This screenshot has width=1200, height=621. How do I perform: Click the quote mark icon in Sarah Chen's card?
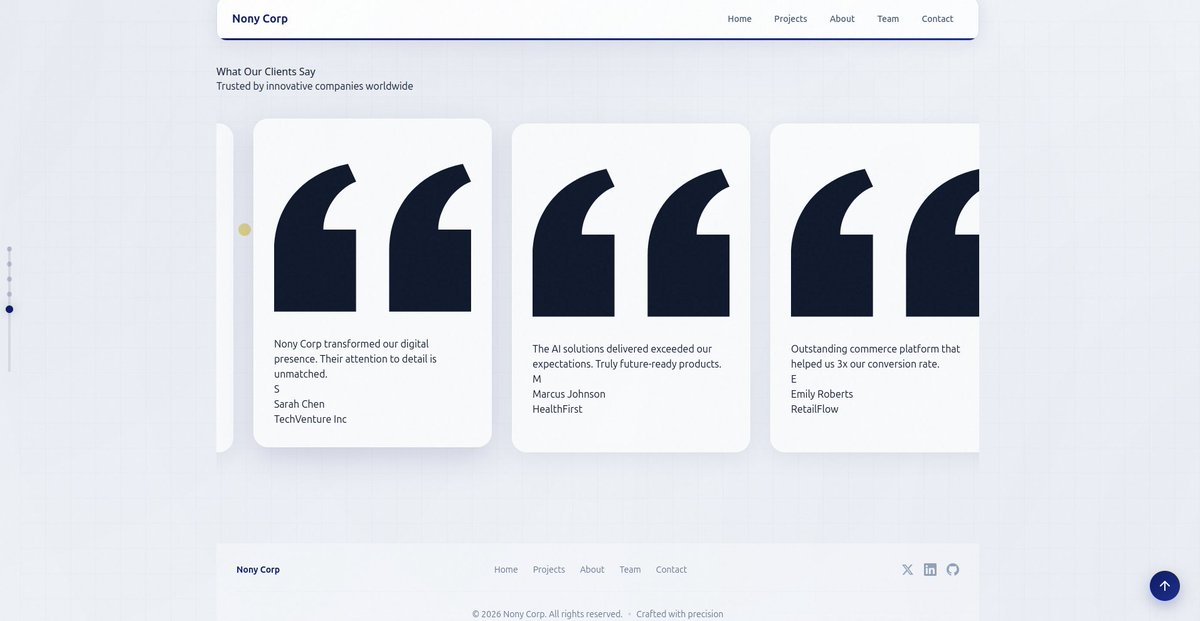[x=372, y=238]
